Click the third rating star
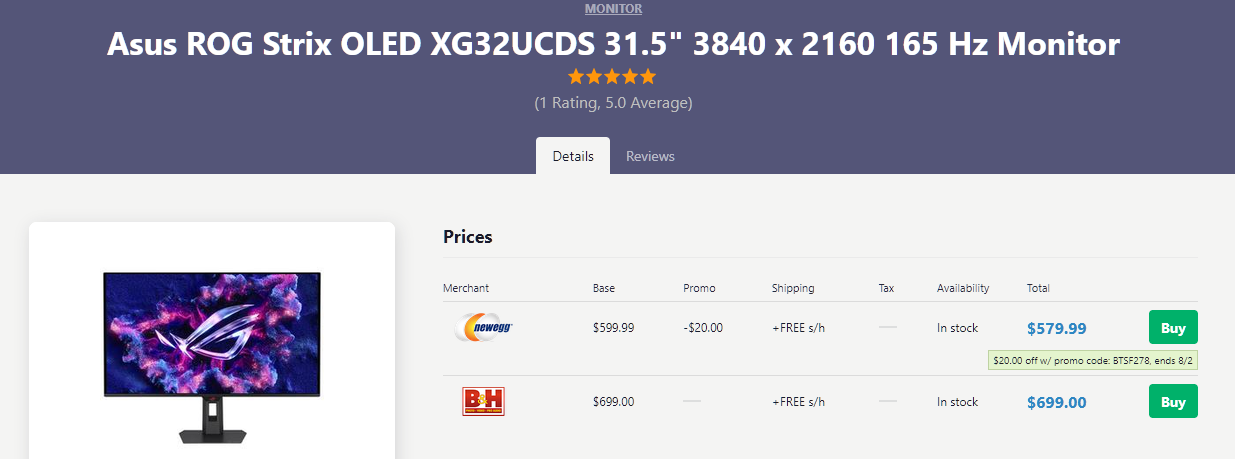 click(612, 76)
